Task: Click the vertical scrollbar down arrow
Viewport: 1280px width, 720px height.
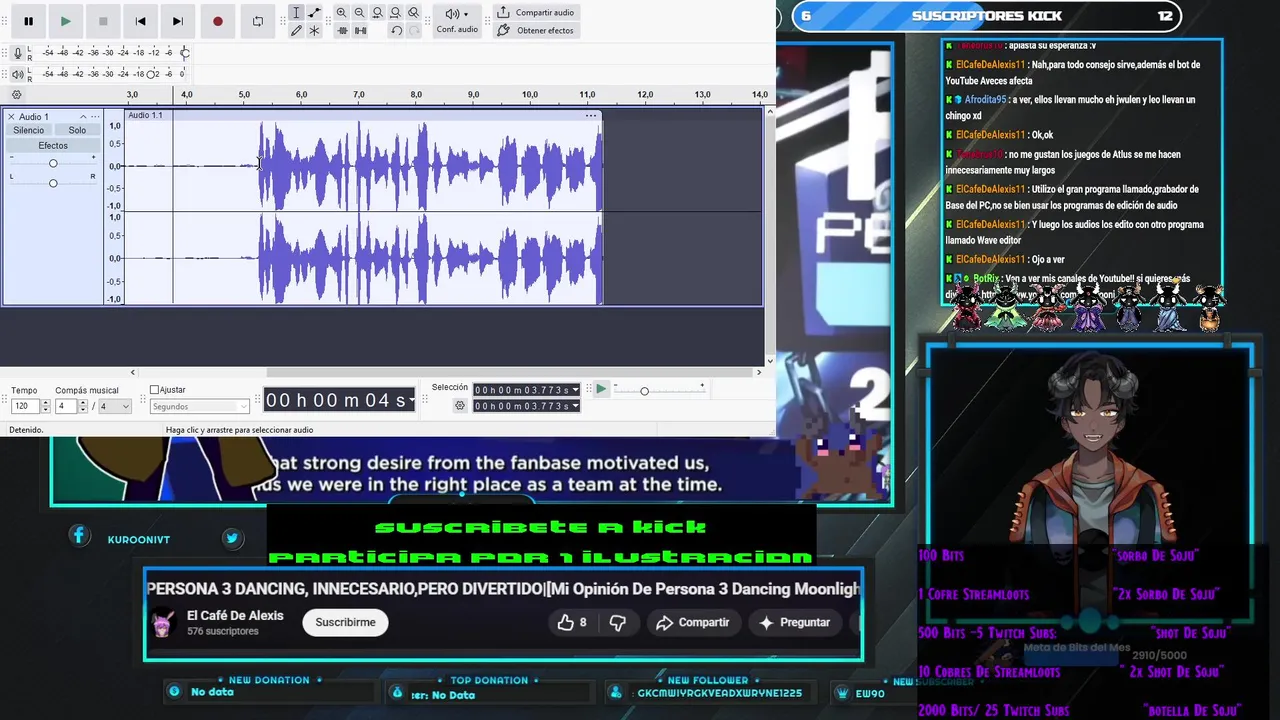Action: 769,360
